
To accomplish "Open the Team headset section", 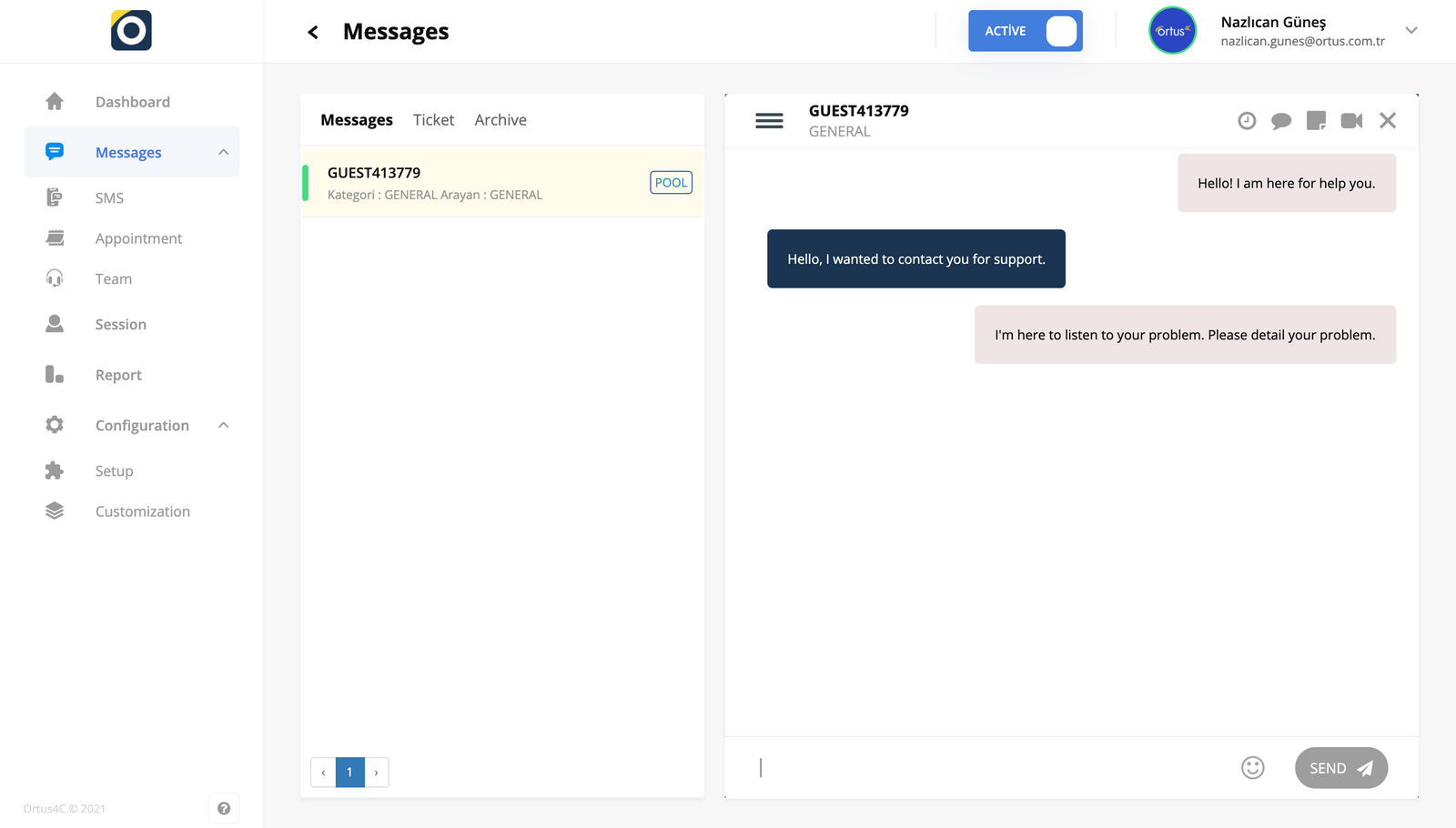I will [55, 278].
